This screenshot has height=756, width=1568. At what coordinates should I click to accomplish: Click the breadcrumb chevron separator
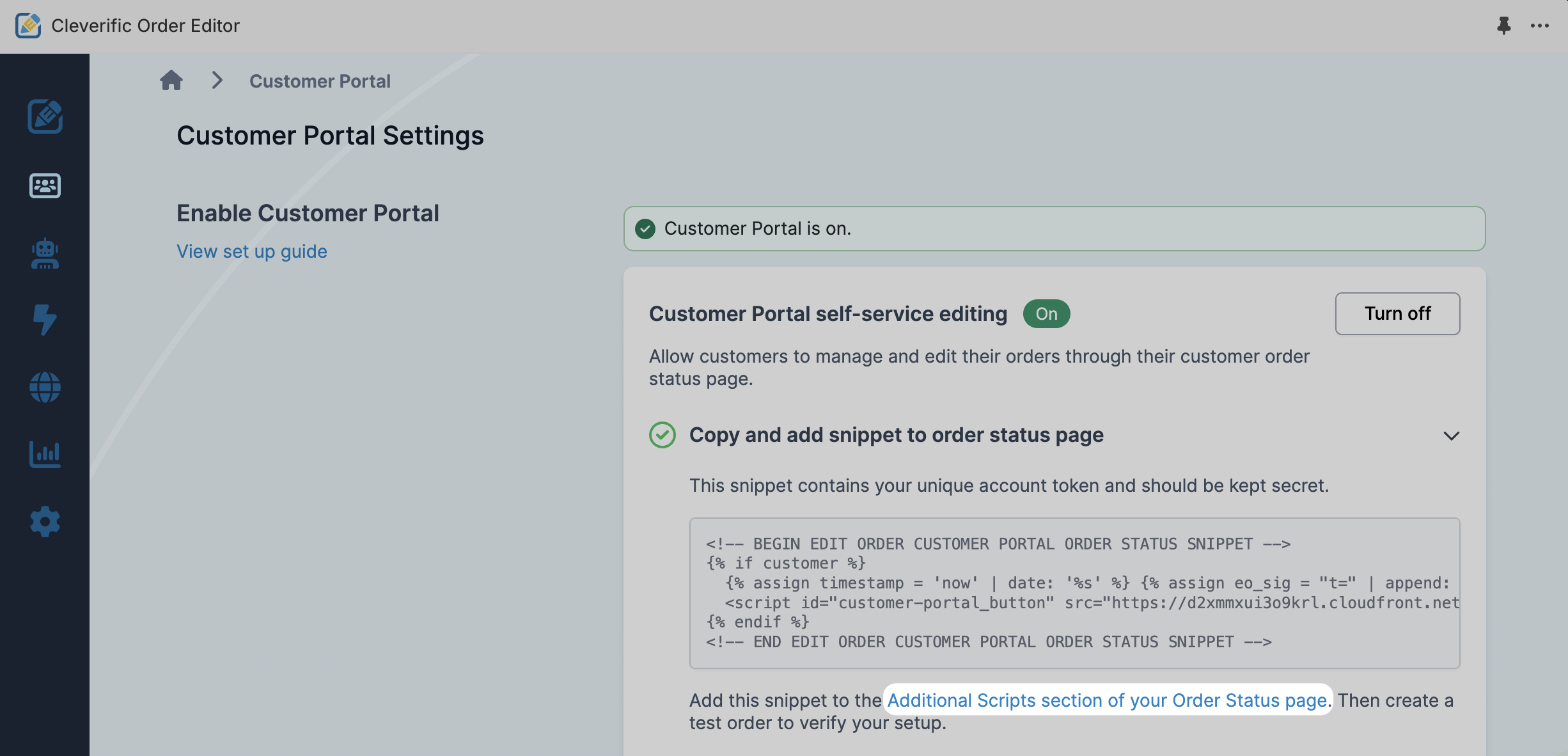[217, 81]
